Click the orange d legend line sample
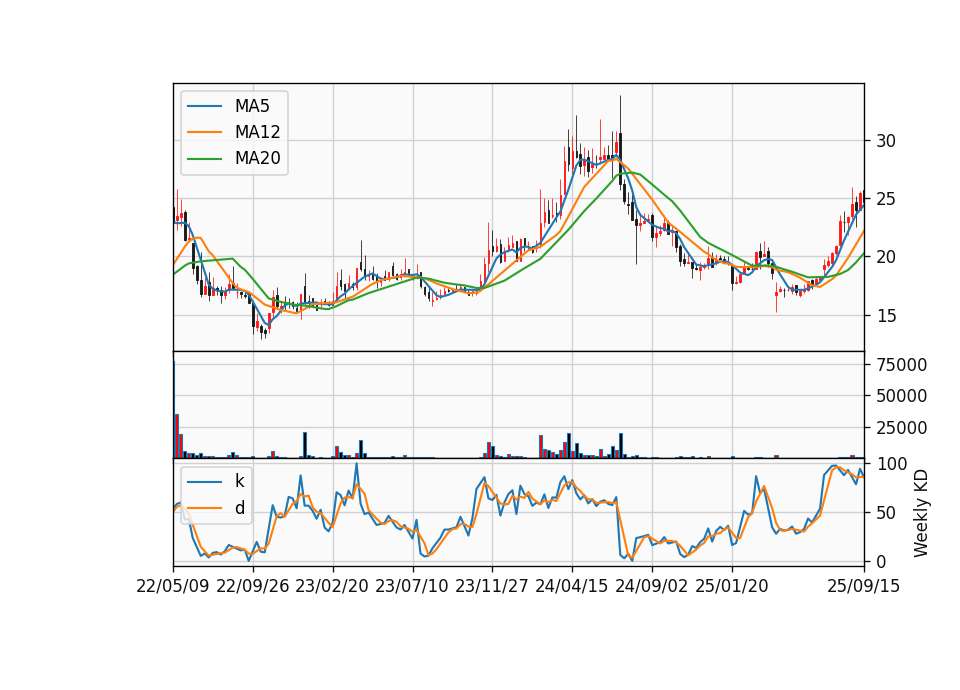Viewport: 960px width, 690px height. (x=204, y=508)
